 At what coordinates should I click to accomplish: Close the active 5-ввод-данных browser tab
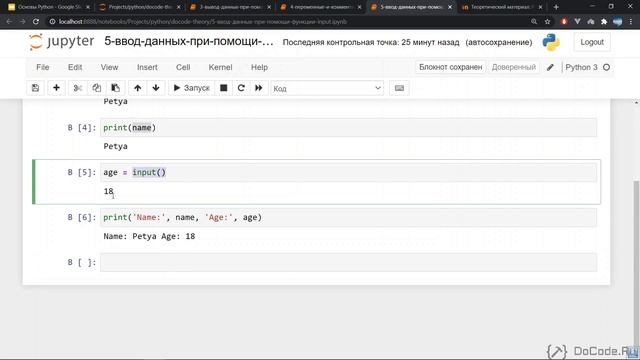[450, 7]
